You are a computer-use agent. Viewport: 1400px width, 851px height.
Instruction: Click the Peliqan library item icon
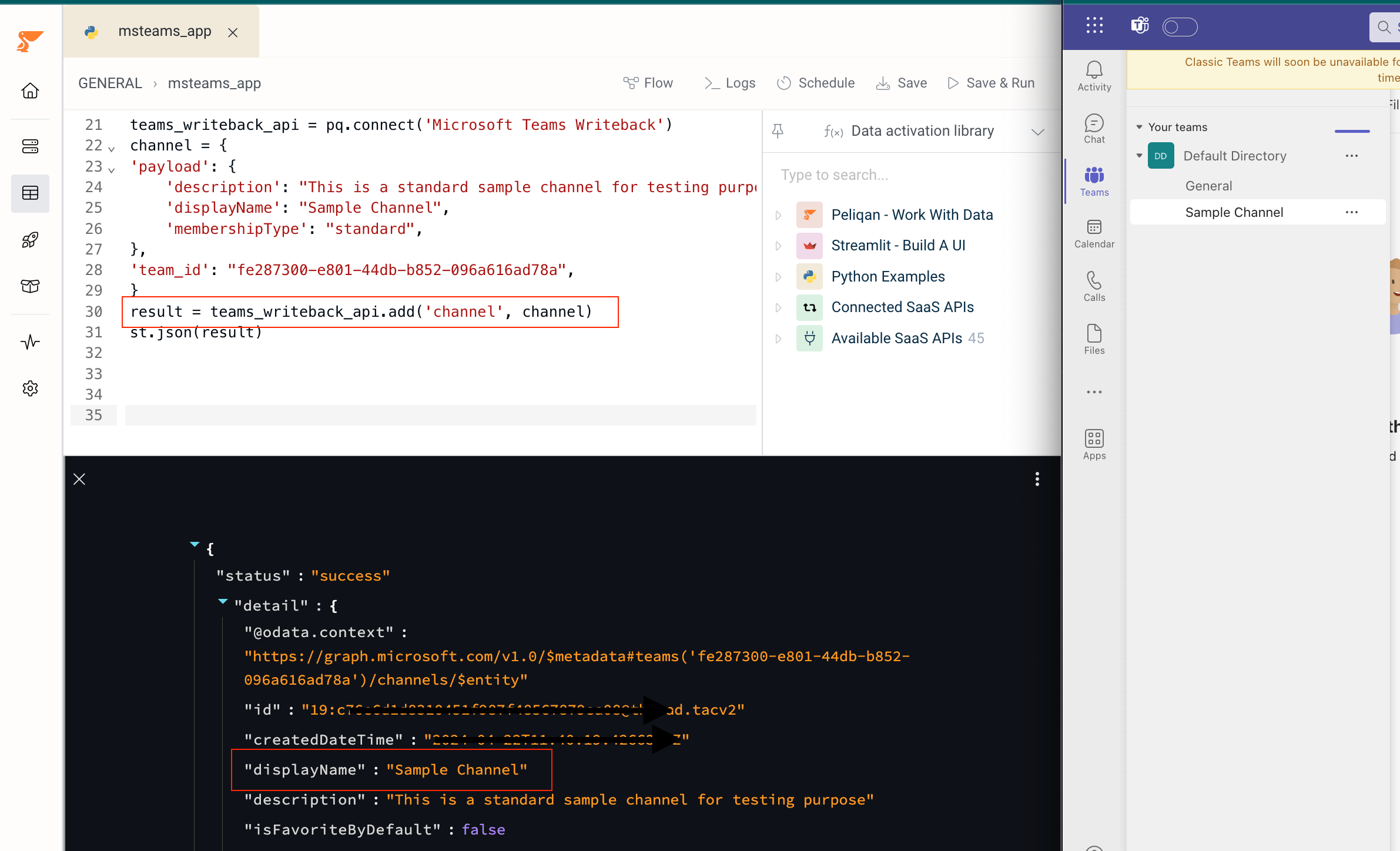click(809, 215)
